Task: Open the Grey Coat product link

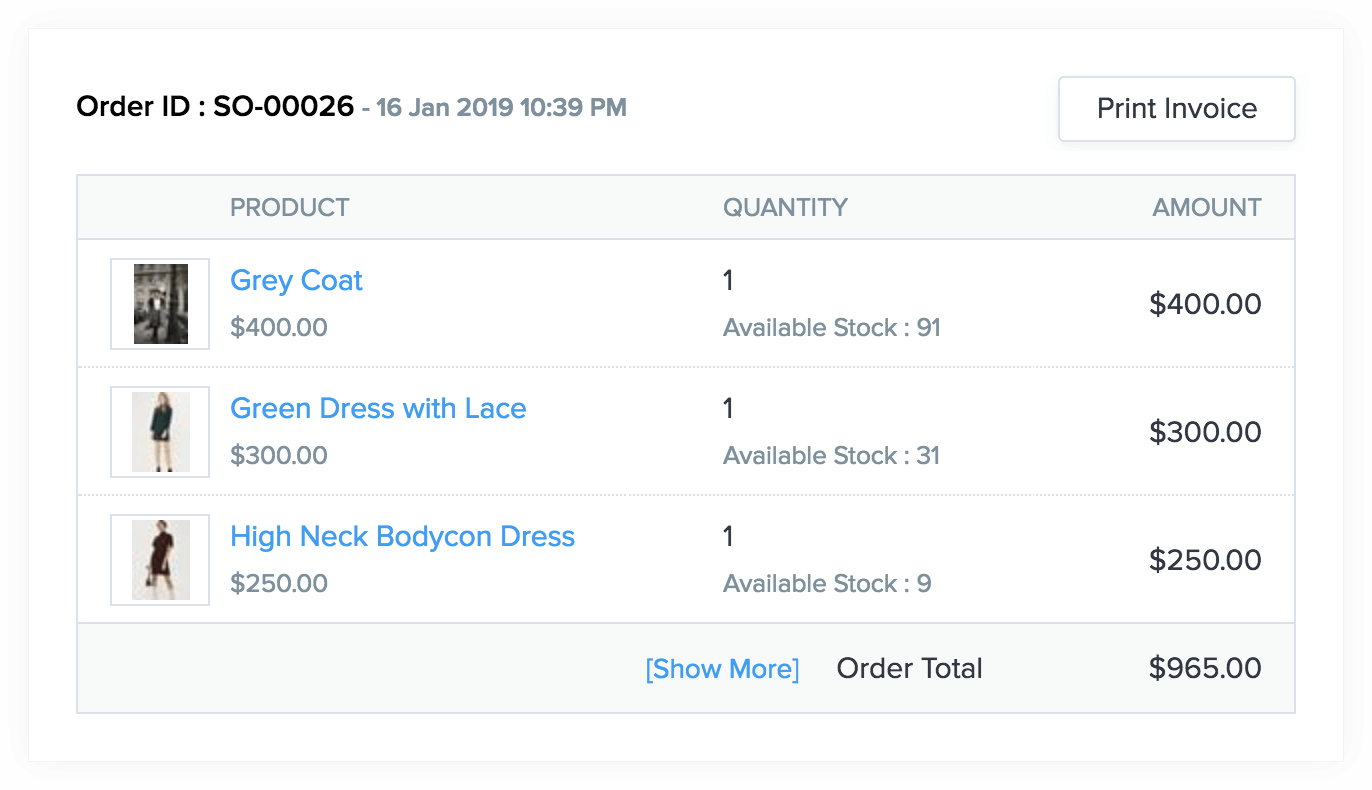Action: (x=296, y=281)
